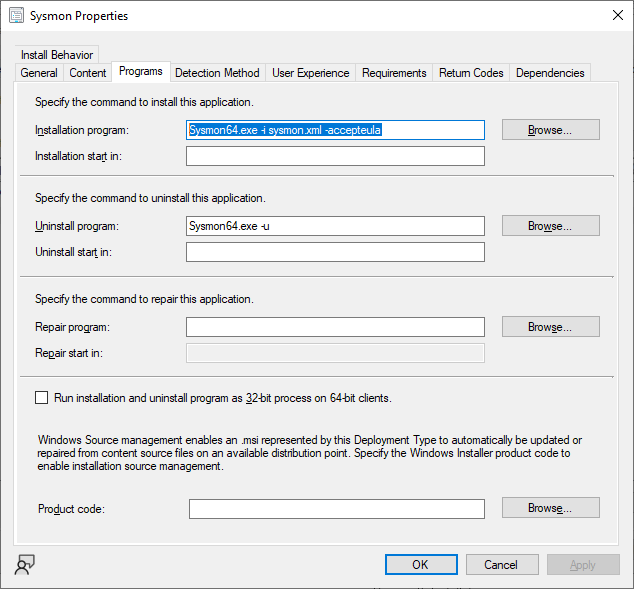This screenshot has width=634, height=589.
Task: Click the 'Uninstall program:' label
Action: (x=77, y=226)
